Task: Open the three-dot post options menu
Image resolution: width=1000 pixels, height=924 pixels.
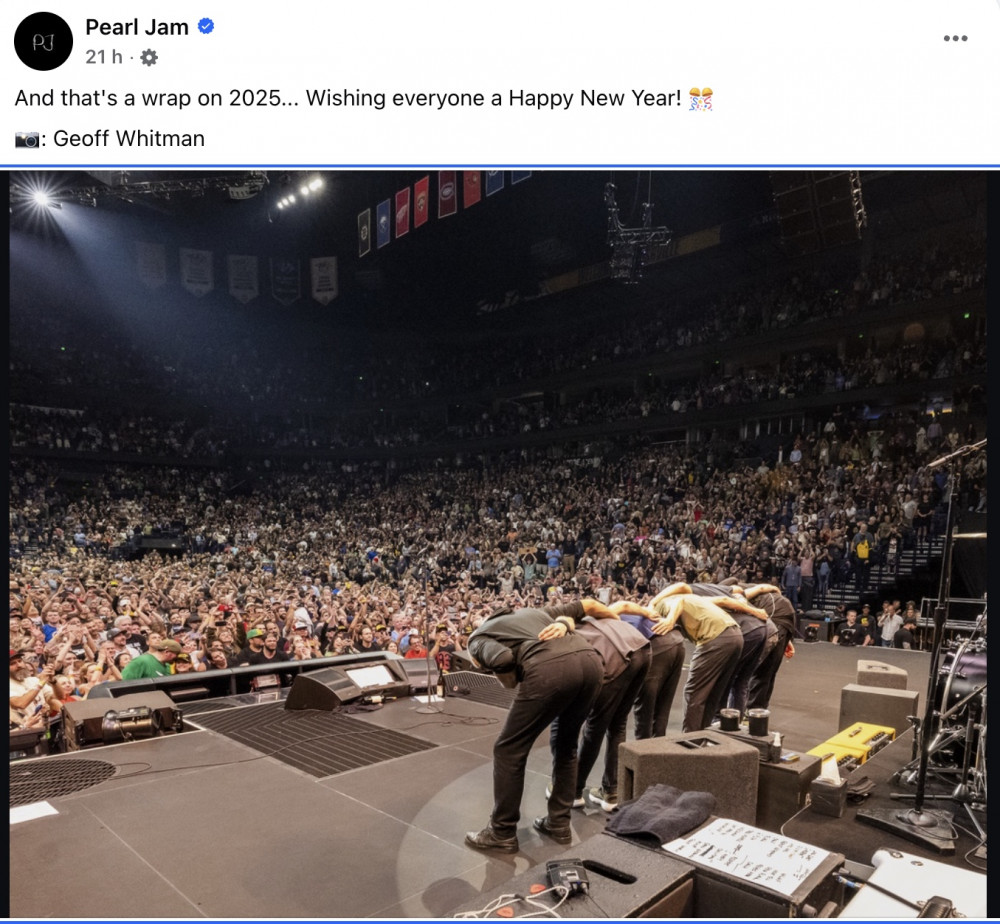Action: point(955,38)
